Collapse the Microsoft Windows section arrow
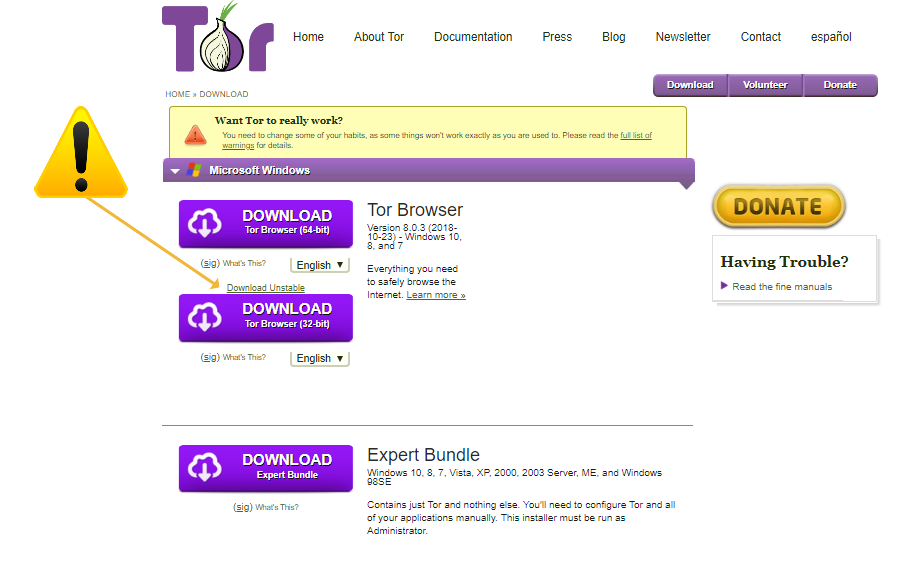Image resolution: width=901 pixels, height=571 pixels. (x=175, y=171)
